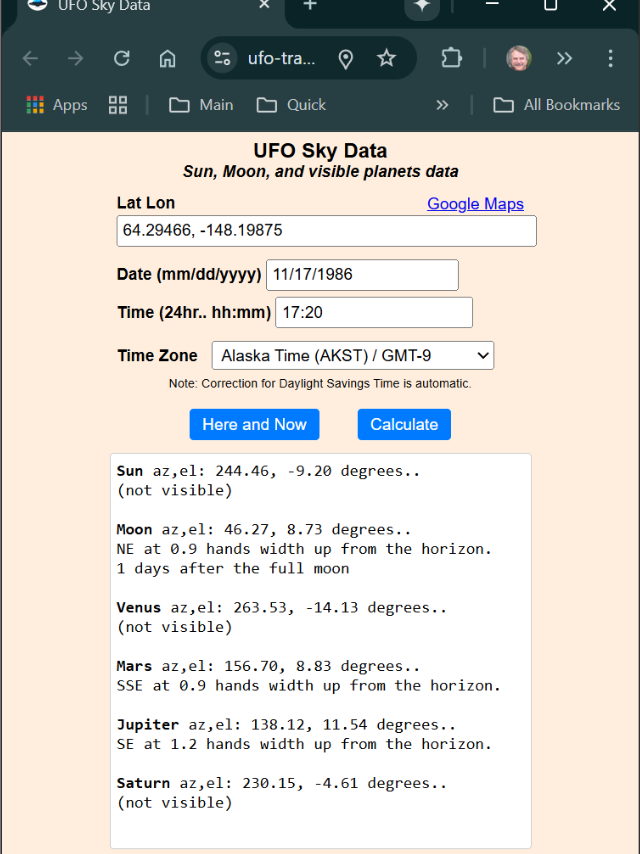Open the site information icon in address bar
This screenshot has height=854, width=640.
click(x=222, y=58)
